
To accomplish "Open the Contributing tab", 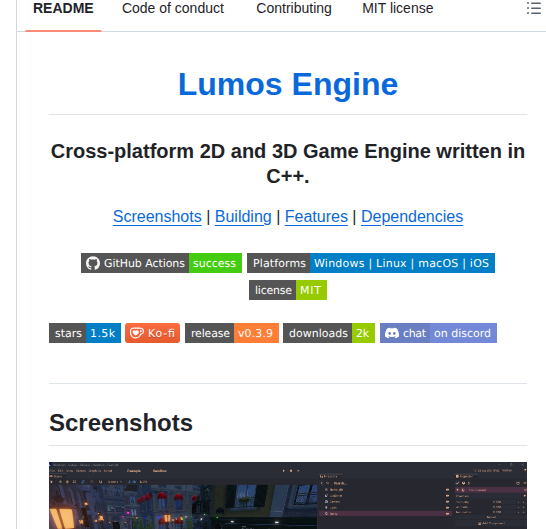I will (x=294, y=8).
